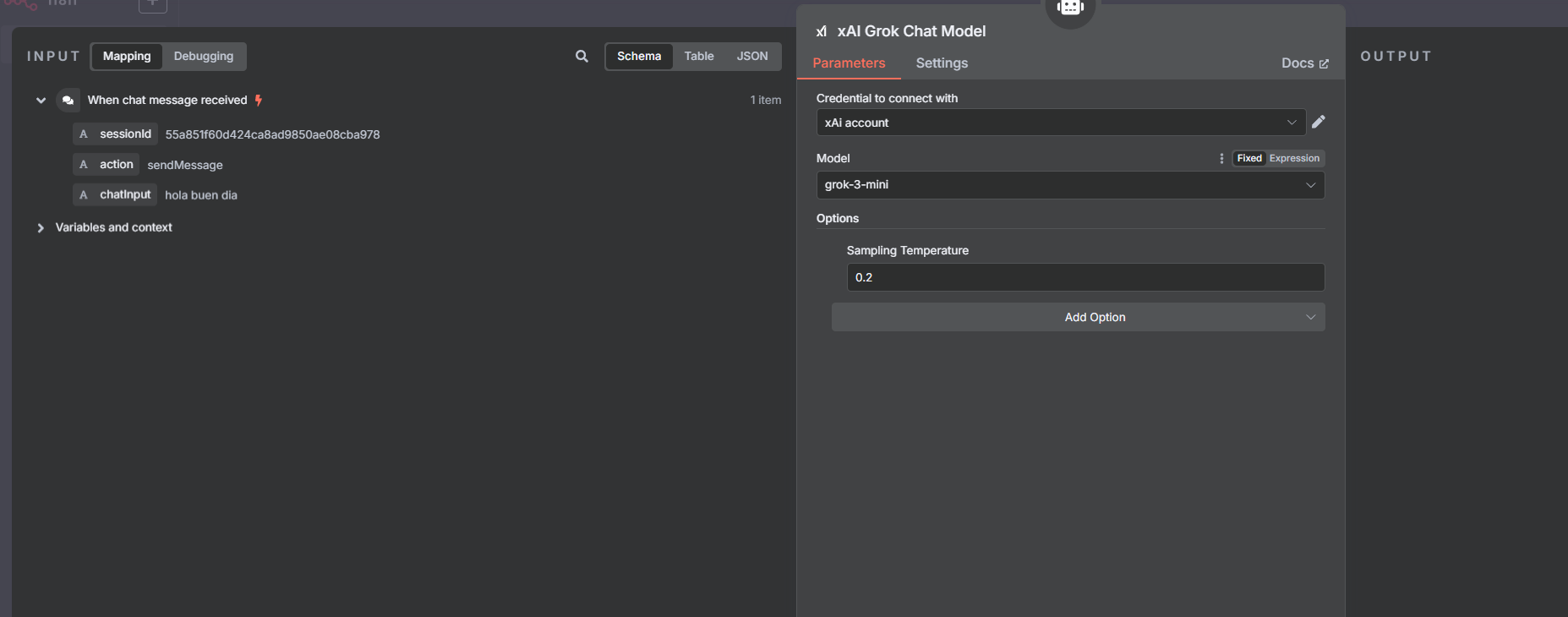Click the Sampling Temperature input field

click(x=1085, y=277)
